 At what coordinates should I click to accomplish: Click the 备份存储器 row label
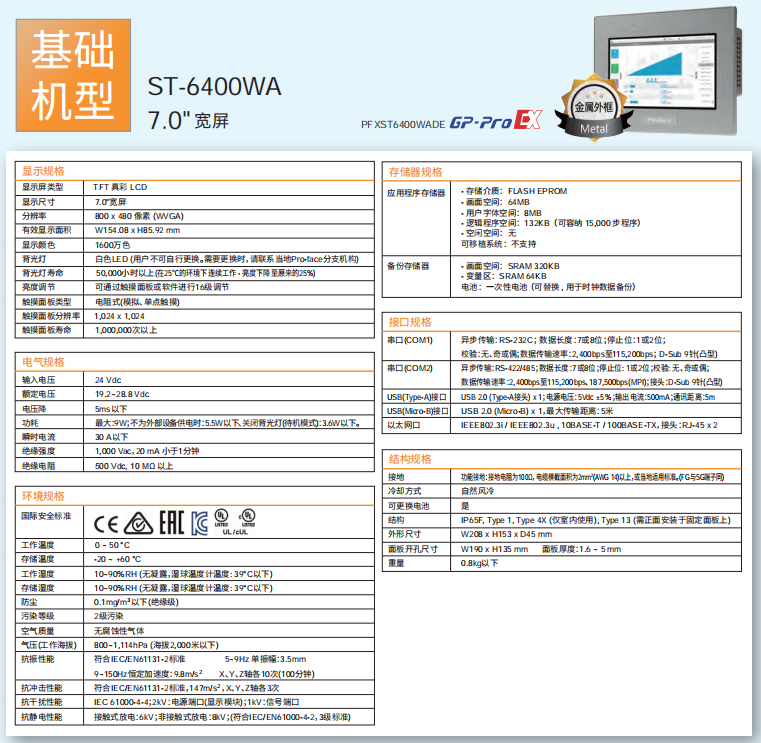408,266
